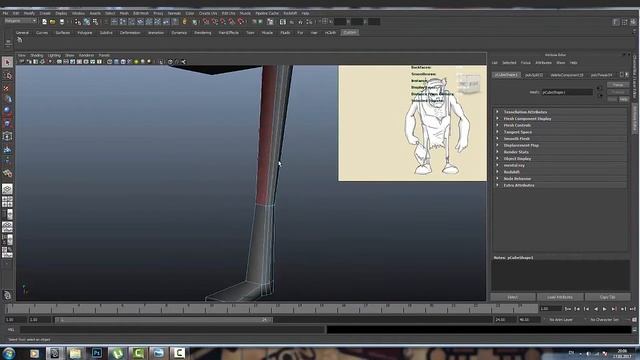Choose the Rotate tool in toolbox
The image size is (640, 360).
(x=7, y=110)
